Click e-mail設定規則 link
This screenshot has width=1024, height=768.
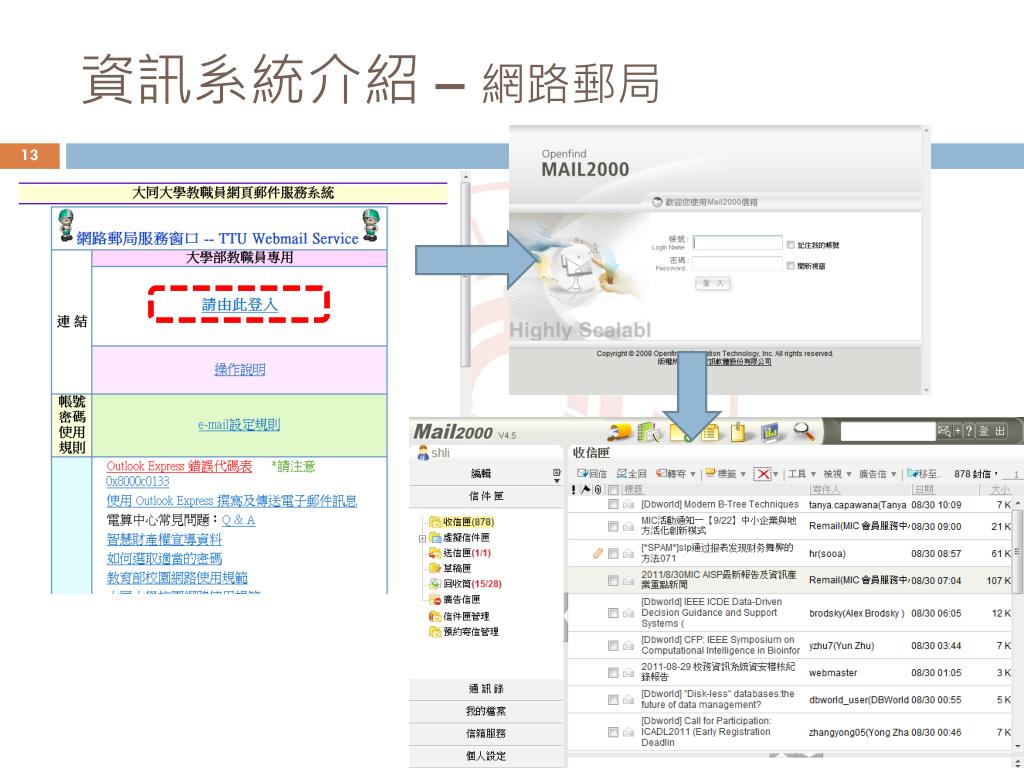click(x=239, y=424)
